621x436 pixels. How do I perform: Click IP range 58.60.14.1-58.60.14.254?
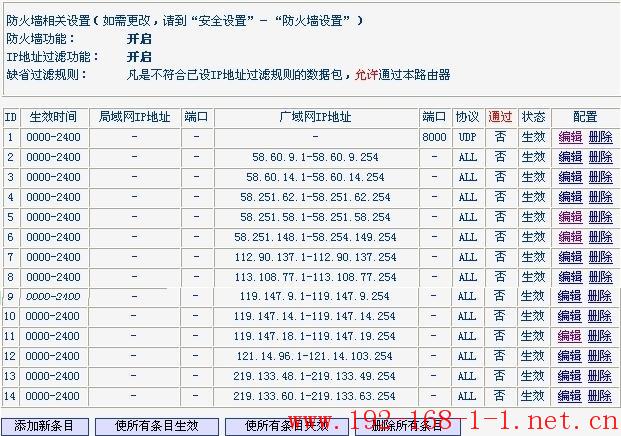(x=315, y=177)
